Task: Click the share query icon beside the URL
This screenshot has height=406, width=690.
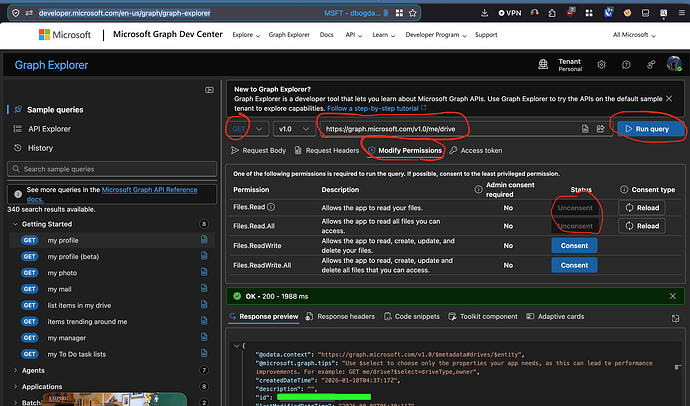Action: 601,129
